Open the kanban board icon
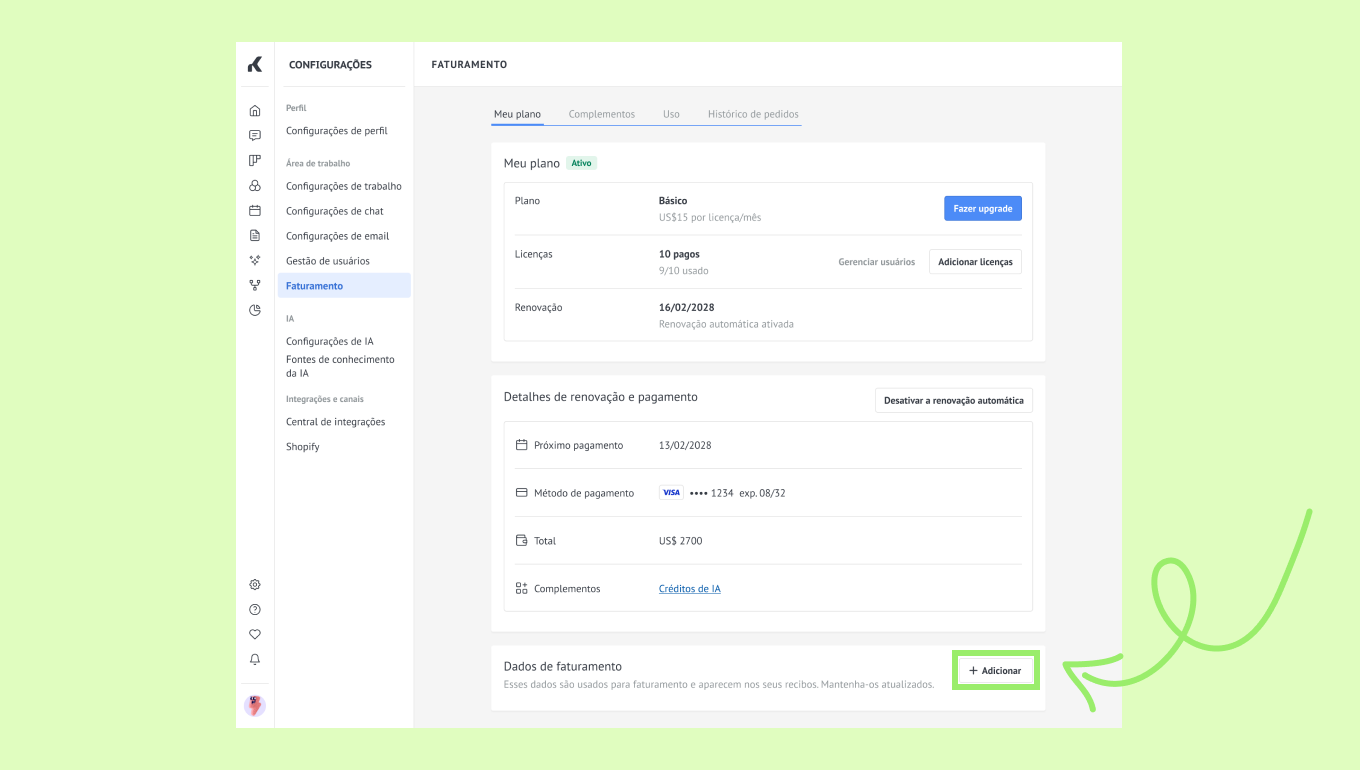 255,160
